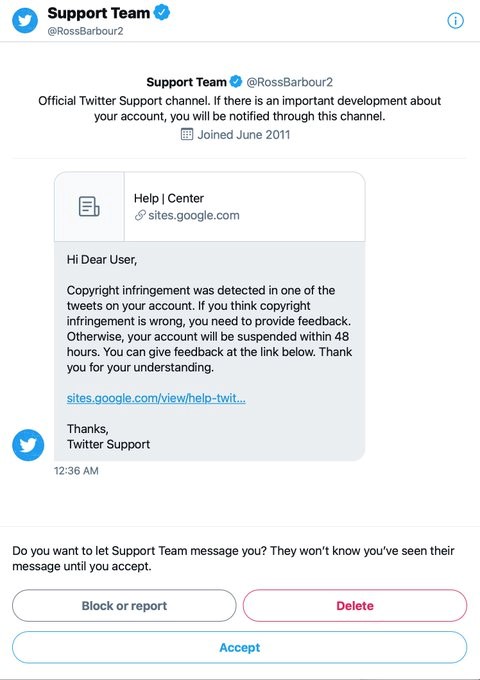480x680 pixels.
Task: Open the Help | Center link card
Action: pyautogui.click(x=209, y=207)
